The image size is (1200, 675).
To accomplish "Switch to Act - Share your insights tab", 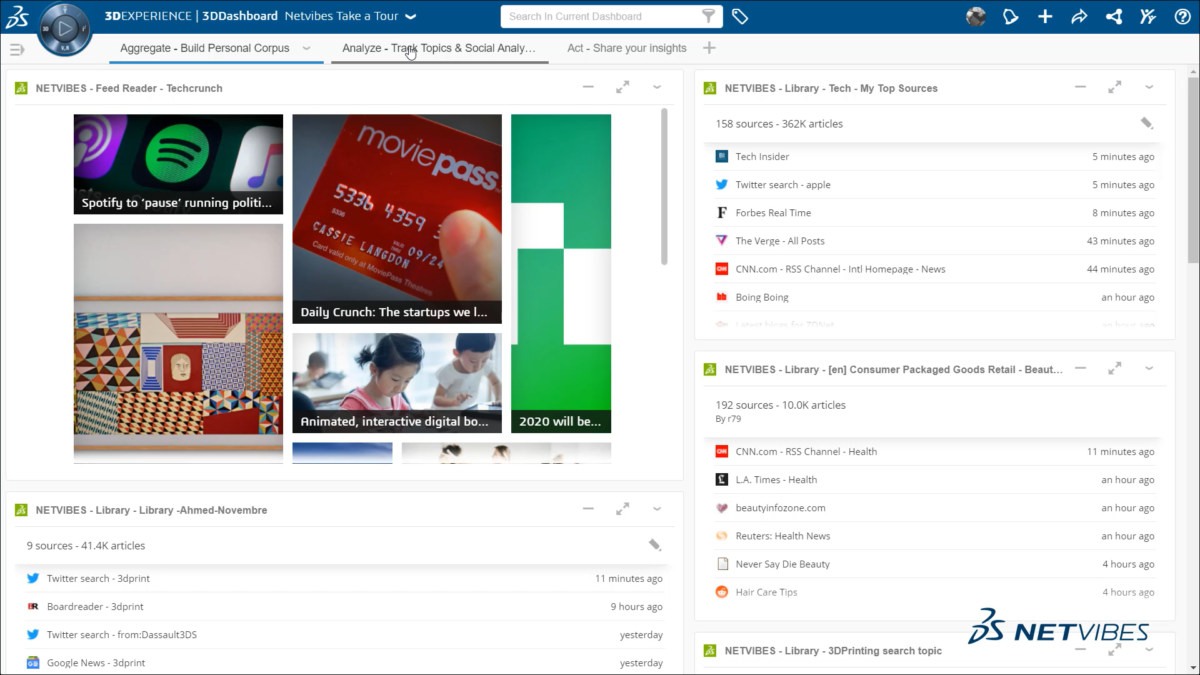I will click(627, 48).
